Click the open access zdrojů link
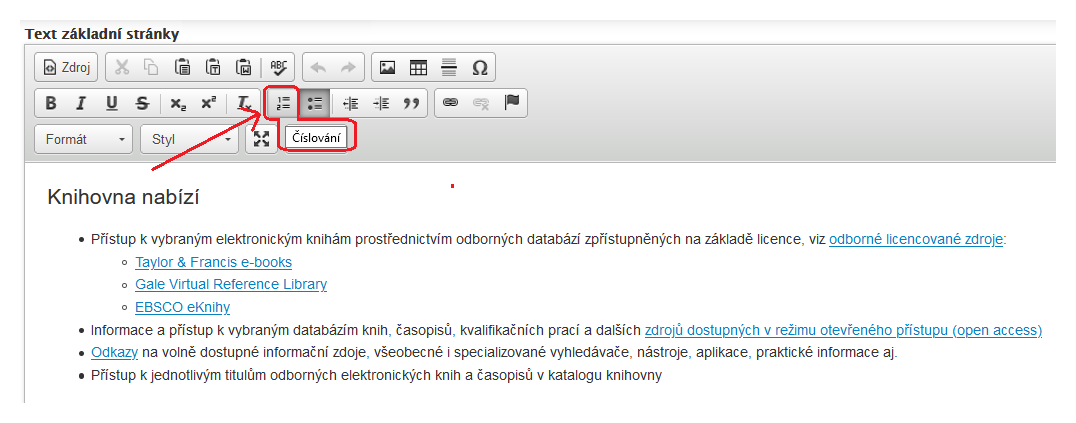The width and height of the screenshot is (1076, 423). click(843, 330)
